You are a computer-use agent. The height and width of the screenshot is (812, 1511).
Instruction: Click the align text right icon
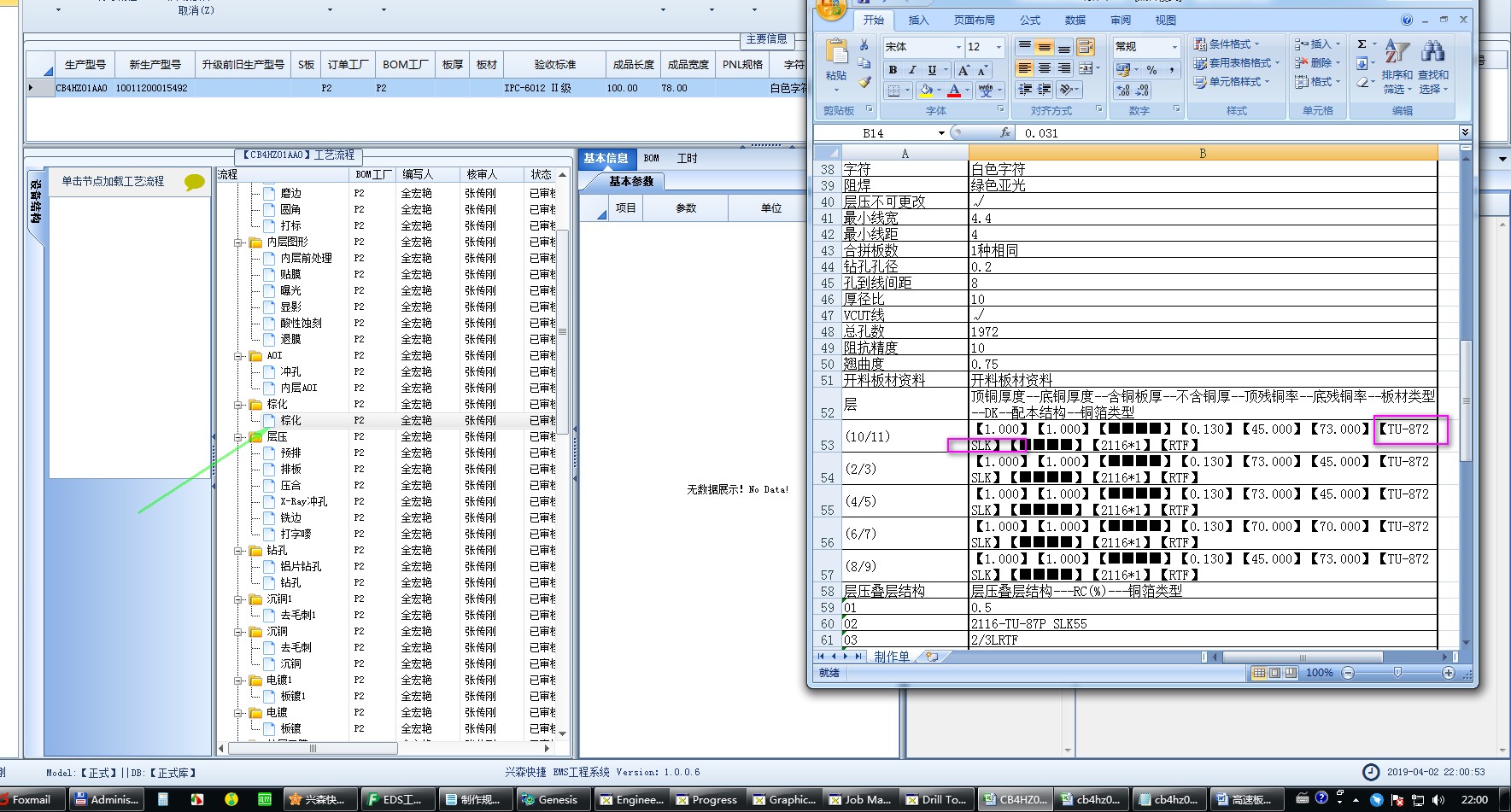[1063, 68]
